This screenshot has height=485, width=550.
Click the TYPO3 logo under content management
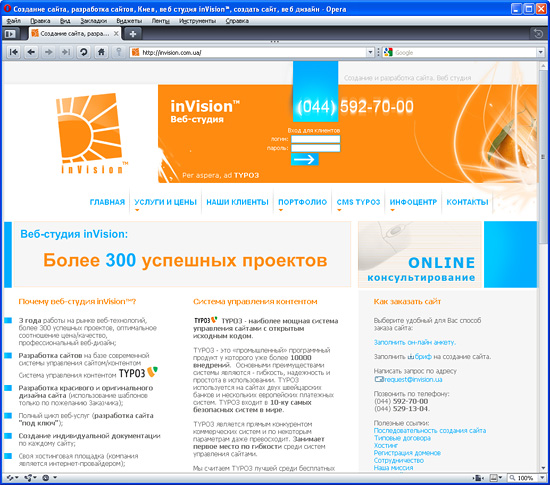click(x=138, y=372)
